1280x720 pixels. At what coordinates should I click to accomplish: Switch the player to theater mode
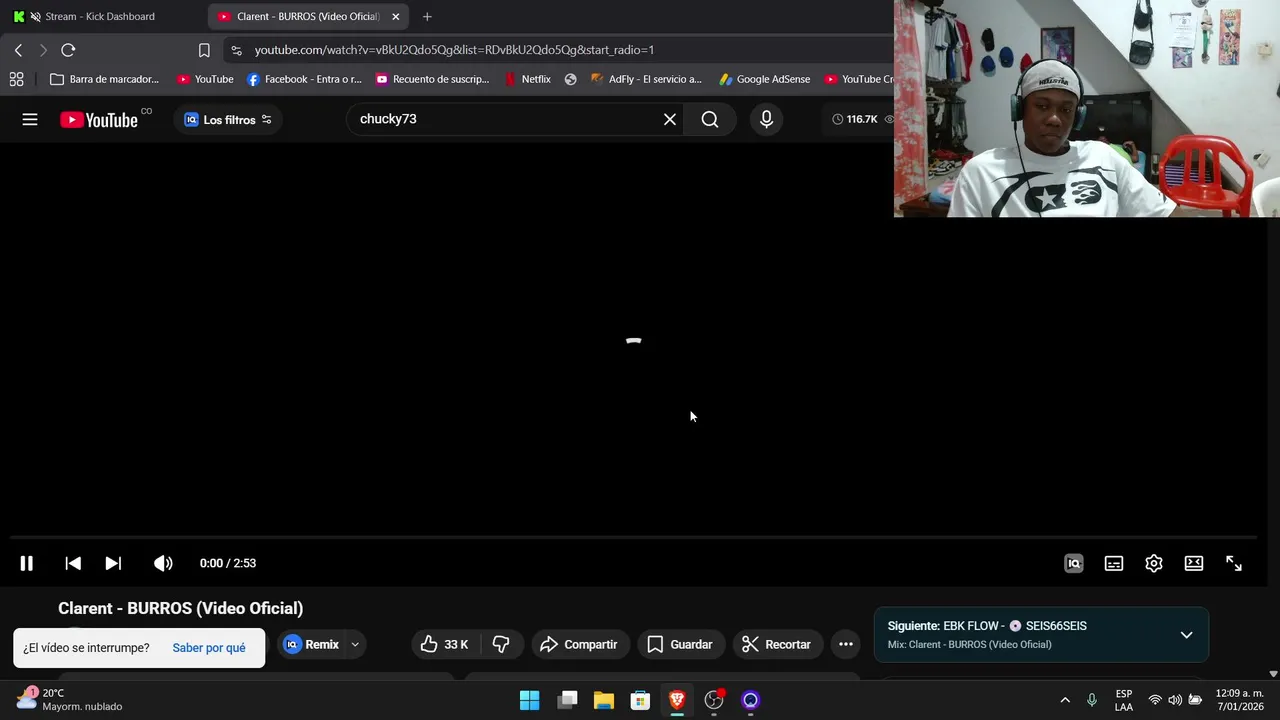coord(1194,563)
